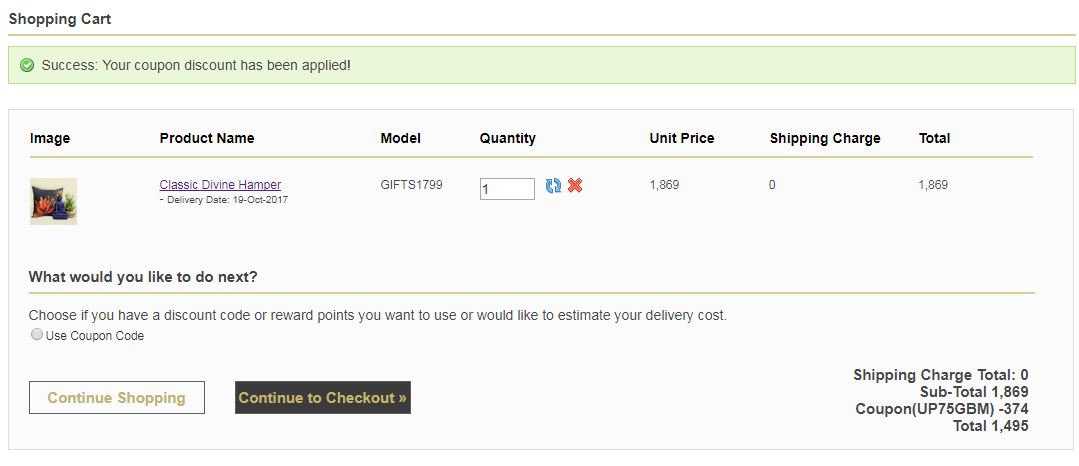
Task: Click the Coupon(UP75GBM) discount line
Action: click(941, 409)
